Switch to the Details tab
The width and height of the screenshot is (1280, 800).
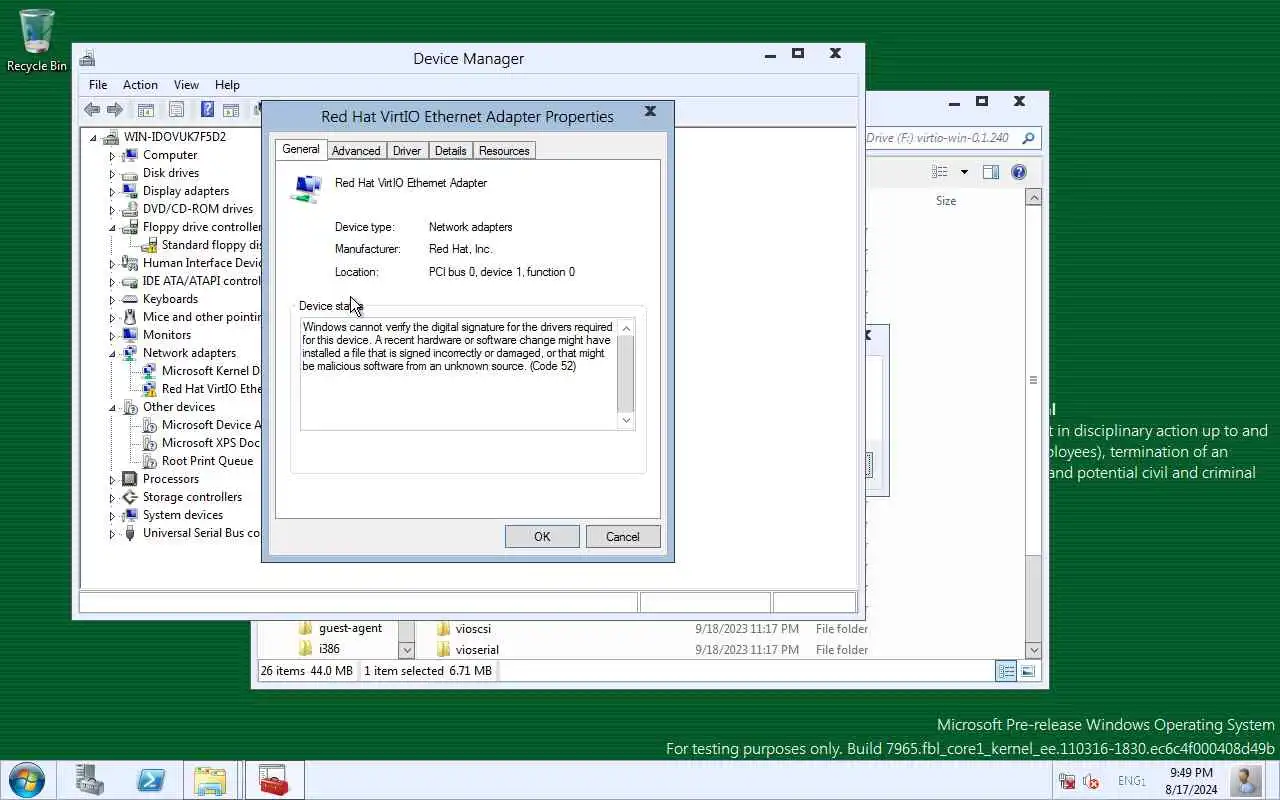tap(450, 151)
